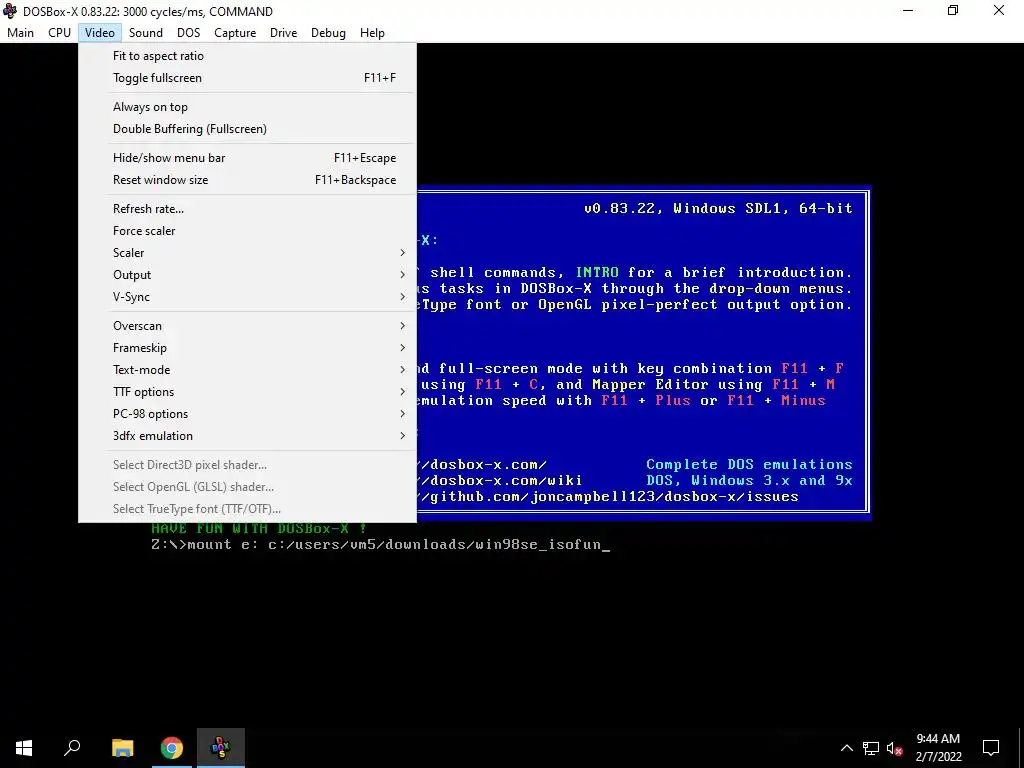Click the green INTRO word
The image size is (1024, 768).
pyautogui.click(x=597, y=272)
